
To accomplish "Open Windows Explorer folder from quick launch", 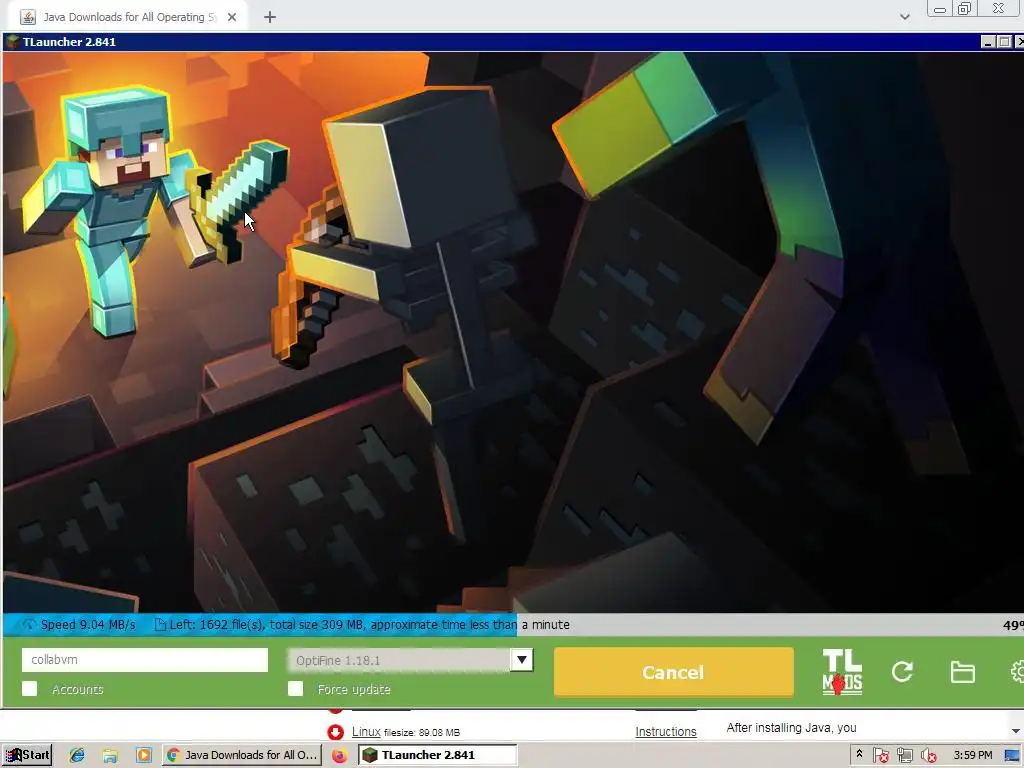I will pyautogui.click(x=110, y=755).
